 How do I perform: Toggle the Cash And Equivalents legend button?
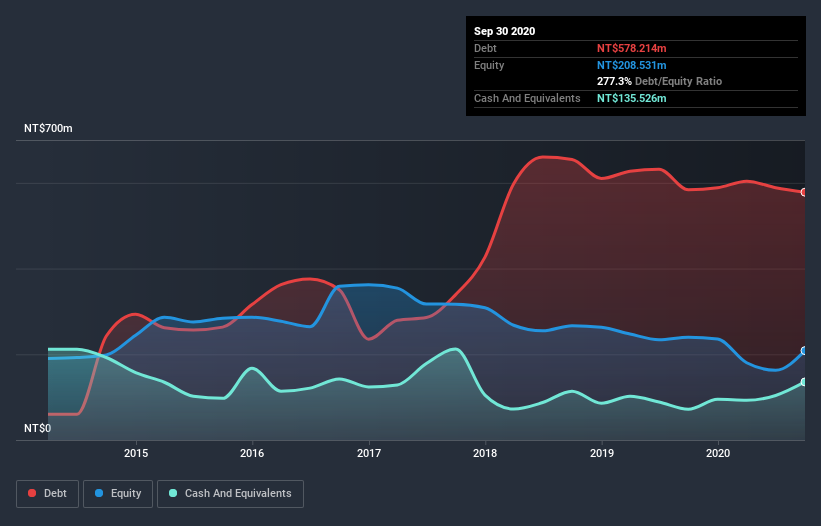click(230, 494)
